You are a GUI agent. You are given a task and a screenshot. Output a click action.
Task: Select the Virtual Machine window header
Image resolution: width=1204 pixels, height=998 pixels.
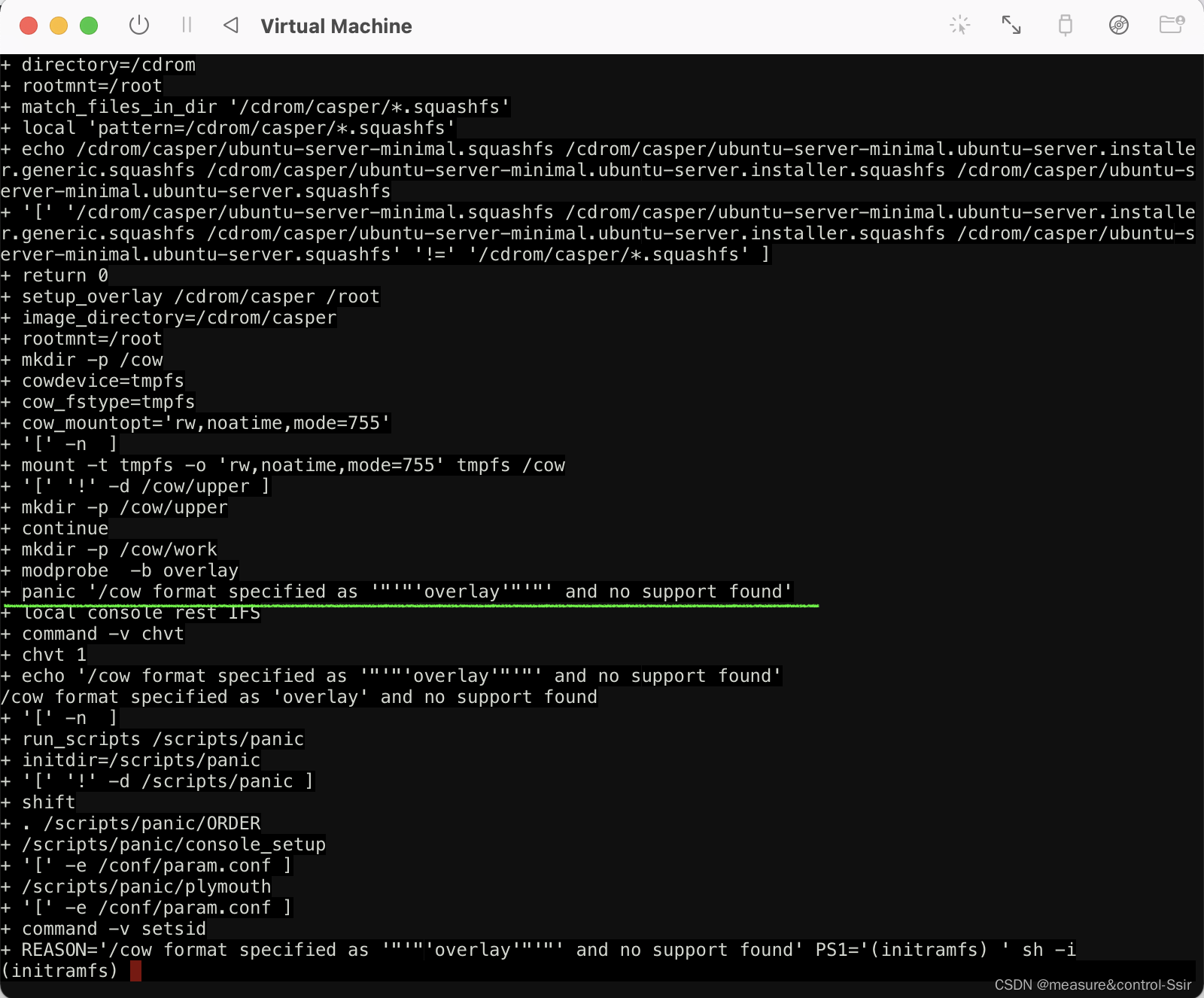coord(336,26)
